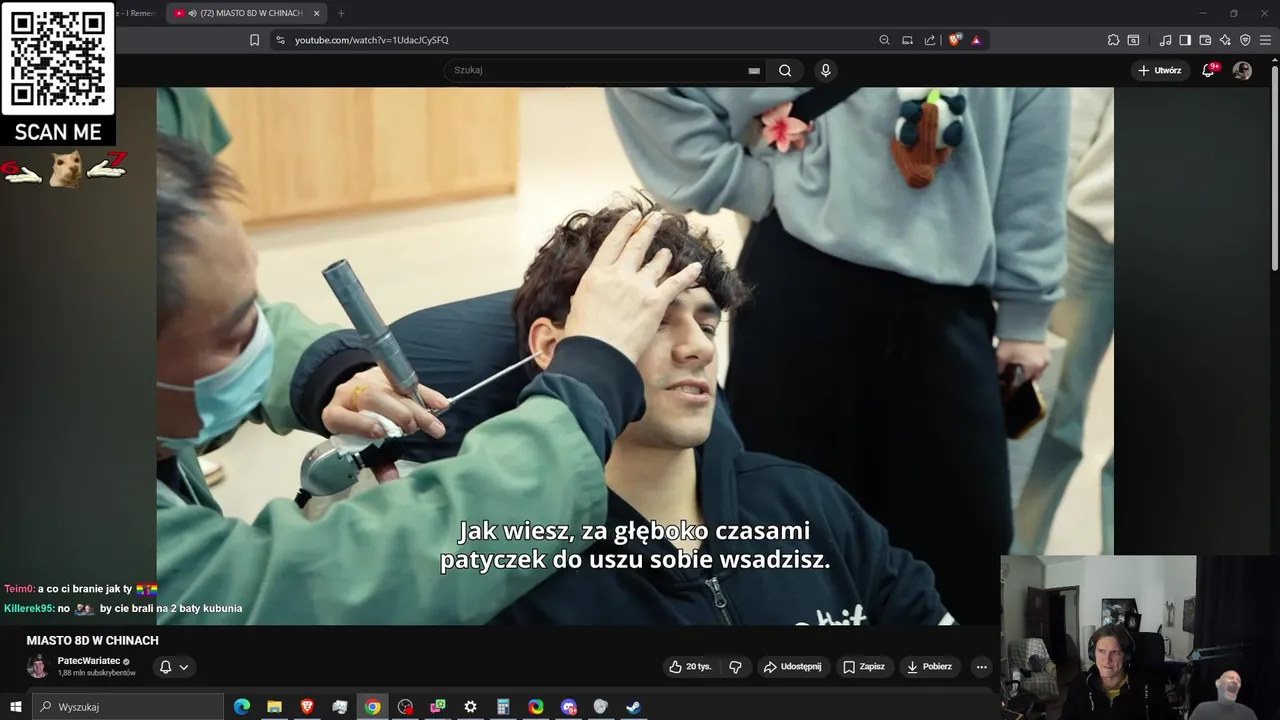This screenshot has height=720, width=1280.
Task: Open the three-dot more actions menu
Action: point(981,667)
